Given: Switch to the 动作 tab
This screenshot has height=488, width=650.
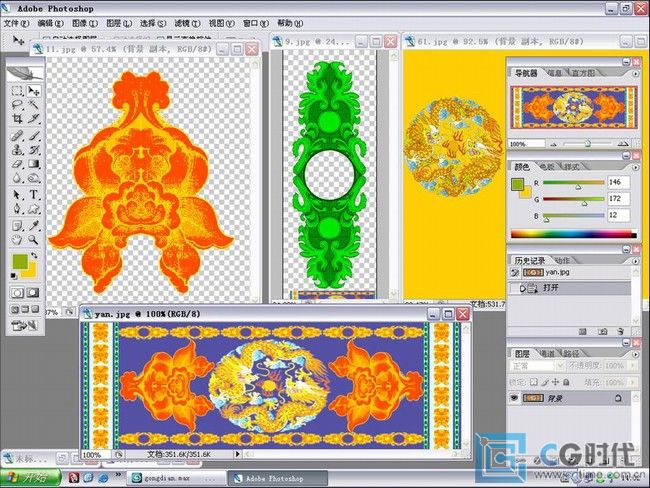Looking at the screenshot, I should point(562,261).
